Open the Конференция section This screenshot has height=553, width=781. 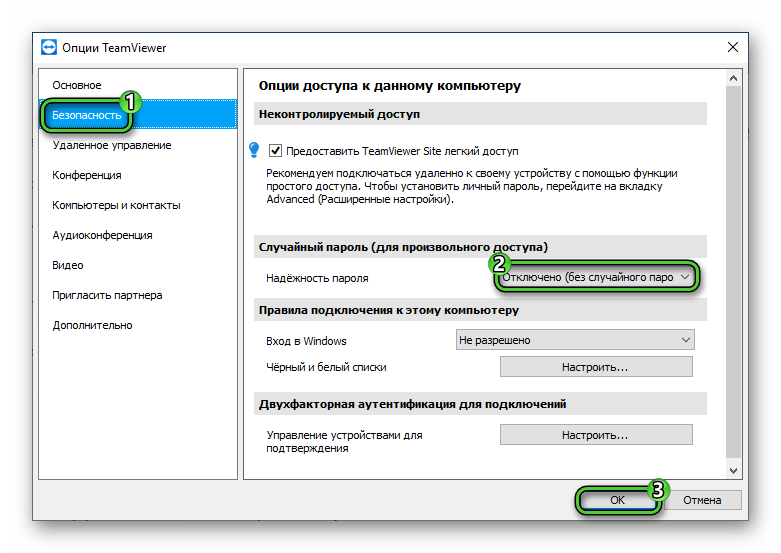tap(138, 175)
